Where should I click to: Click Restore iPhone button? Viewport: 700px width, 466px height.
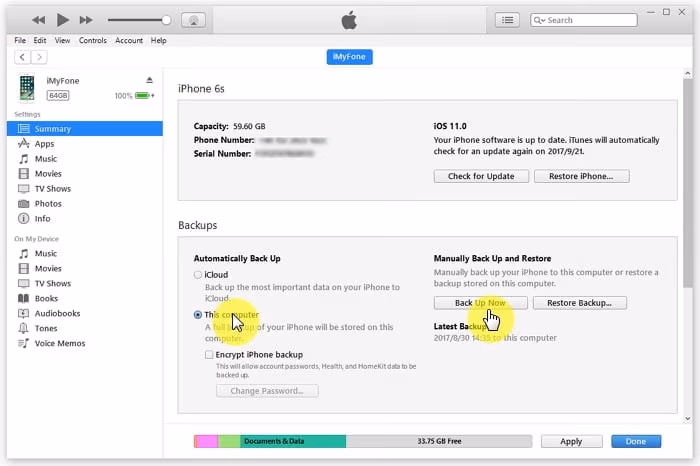pyautogui.click(x=582, y=176)
